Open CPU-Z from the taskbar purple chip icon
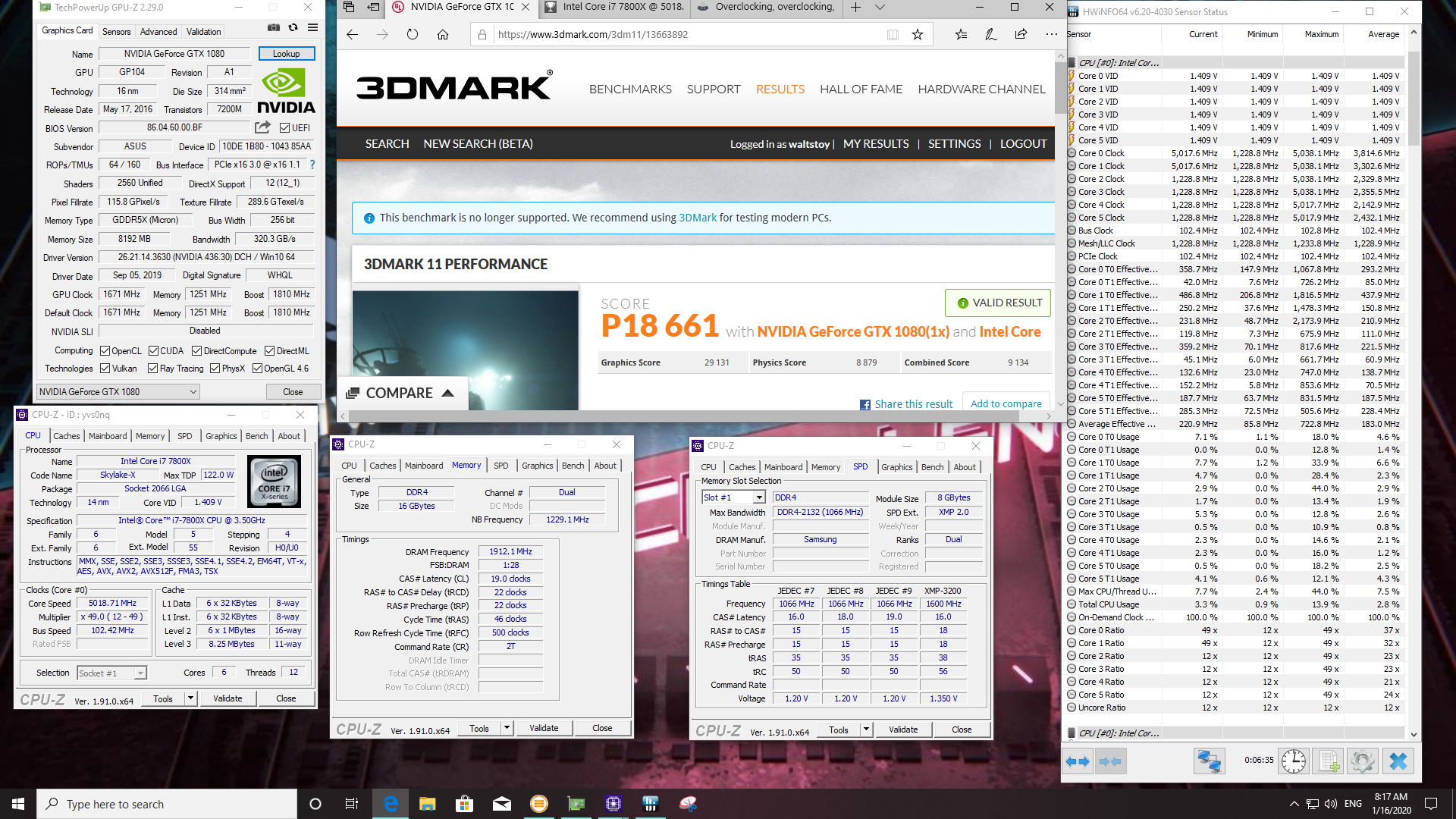Viewport: 1456px width, 819px height. tap(613, 804)
